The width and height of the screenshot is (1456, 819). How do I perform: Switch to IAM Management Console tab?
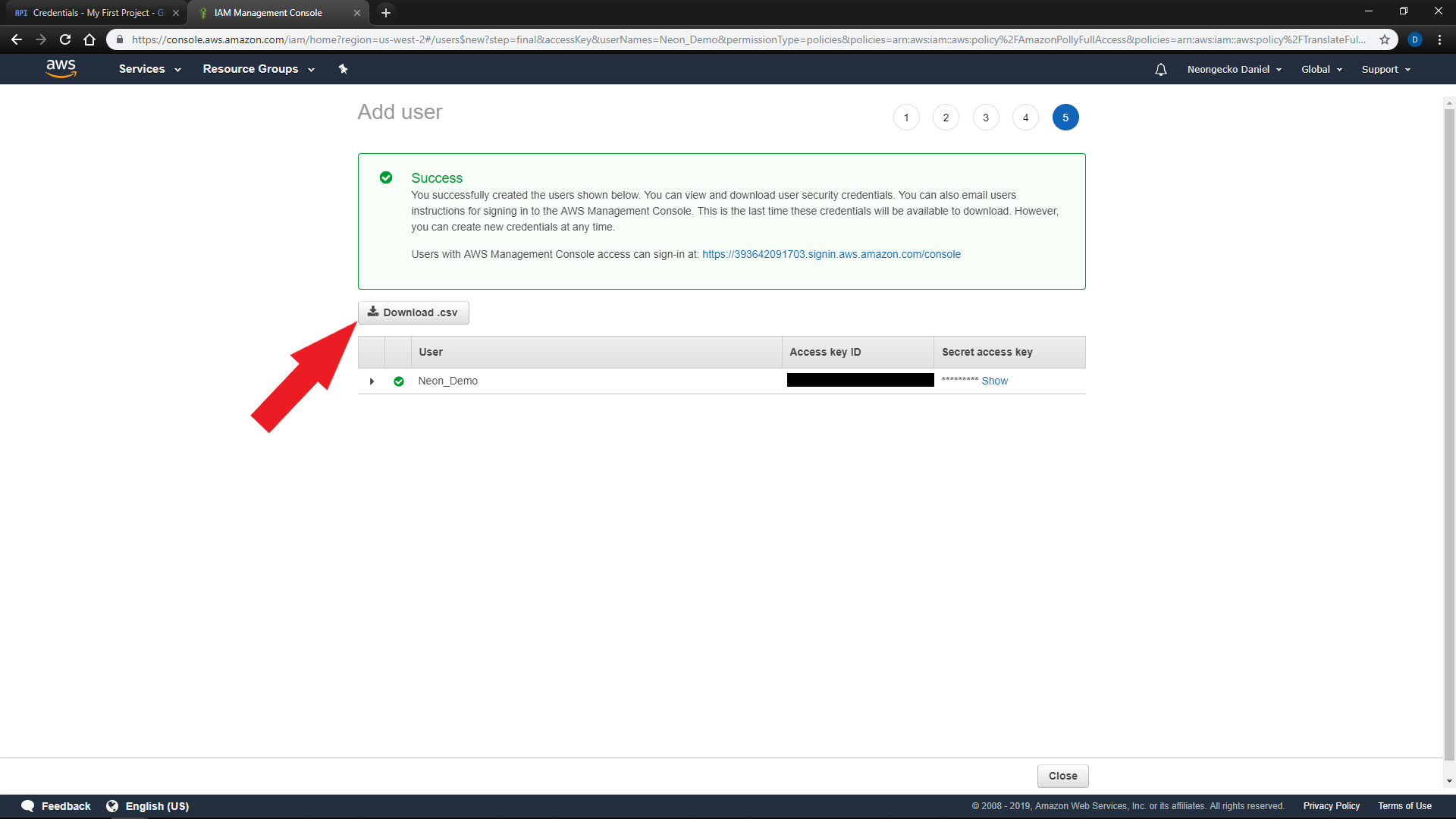point(278,13)
